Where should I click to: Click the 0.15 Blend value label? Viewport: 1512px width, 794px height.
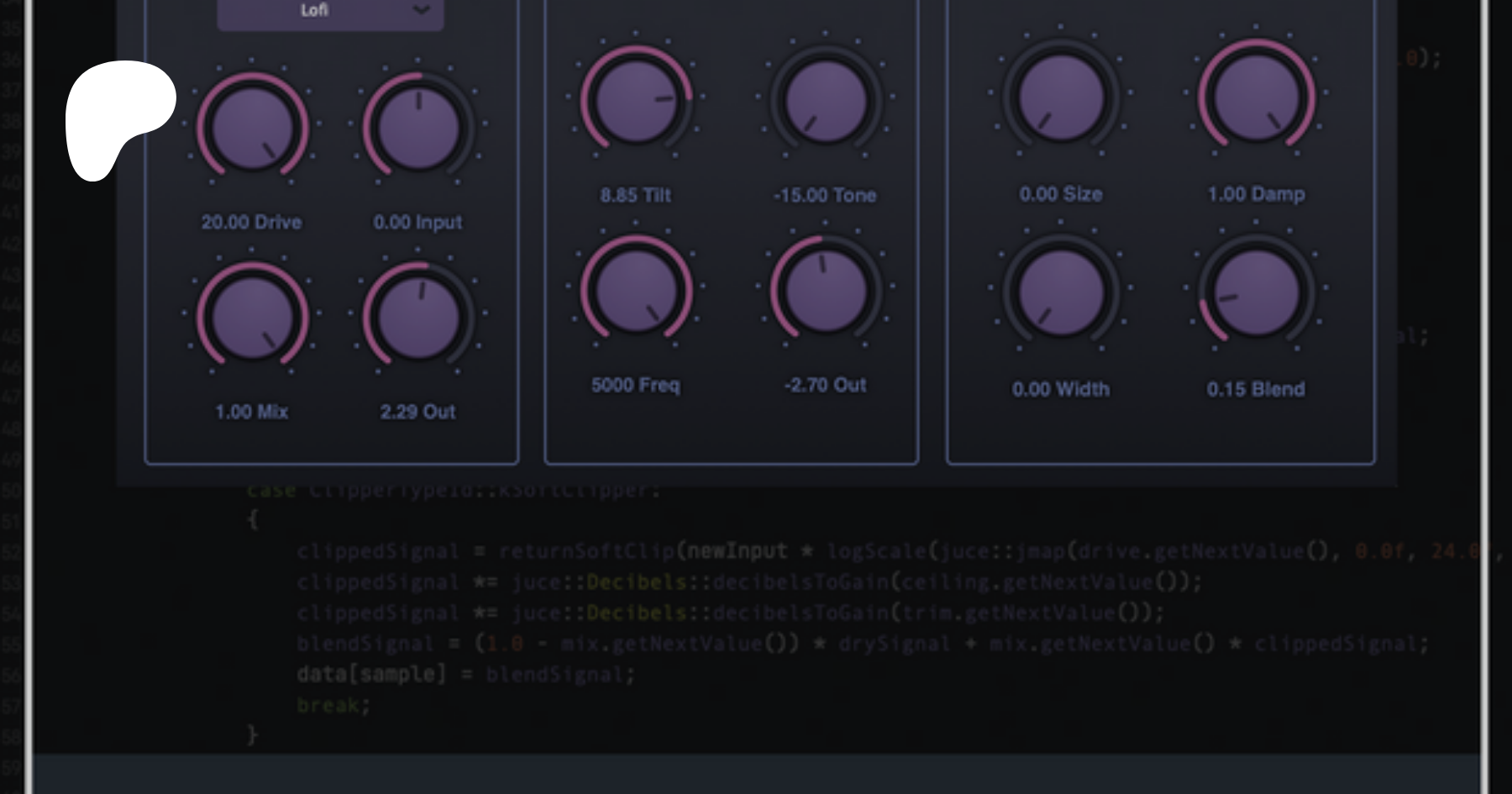click(1256, 389)
